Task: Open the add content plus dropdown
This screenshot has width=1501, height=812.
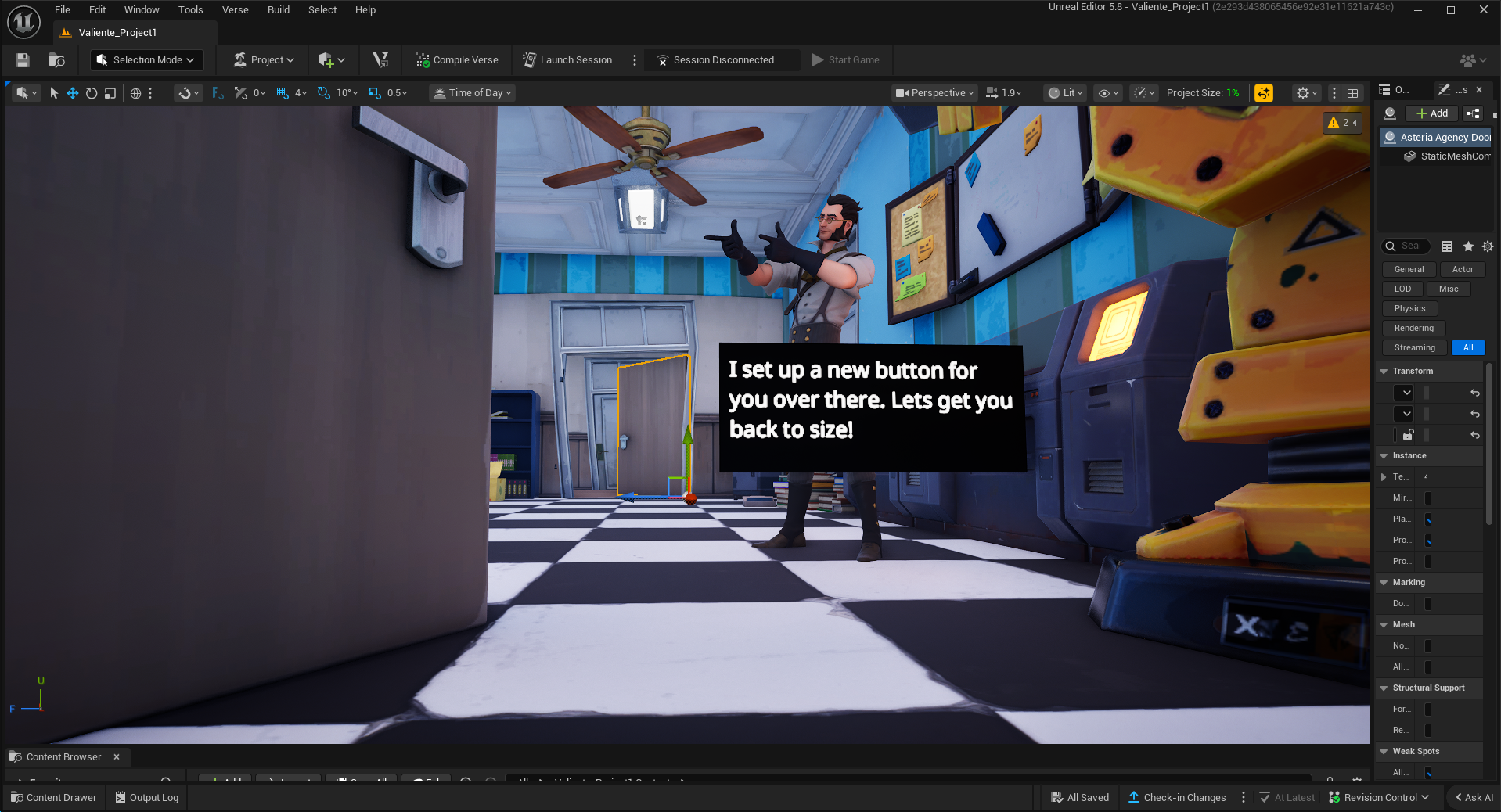Action: (332, 60)
